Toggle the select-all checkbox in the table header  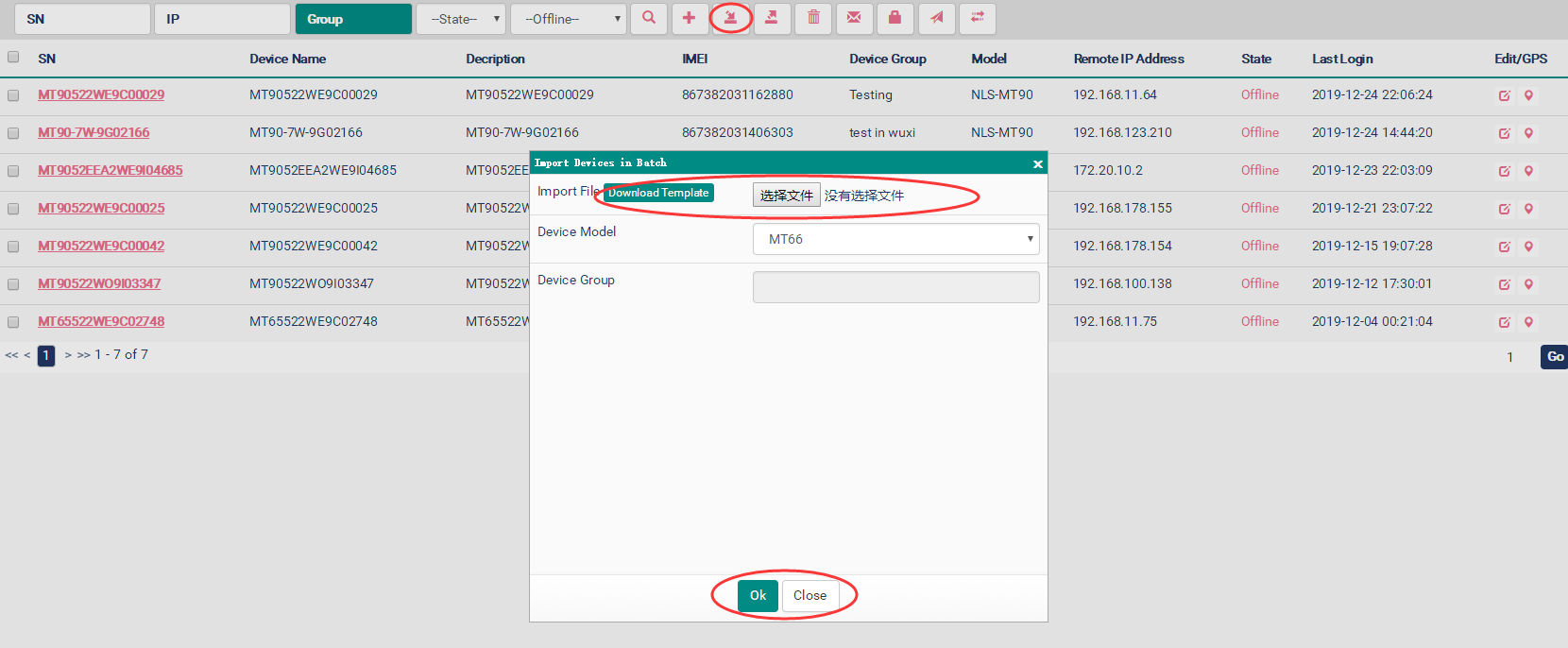pyautogui.click(x=13, y=58)
